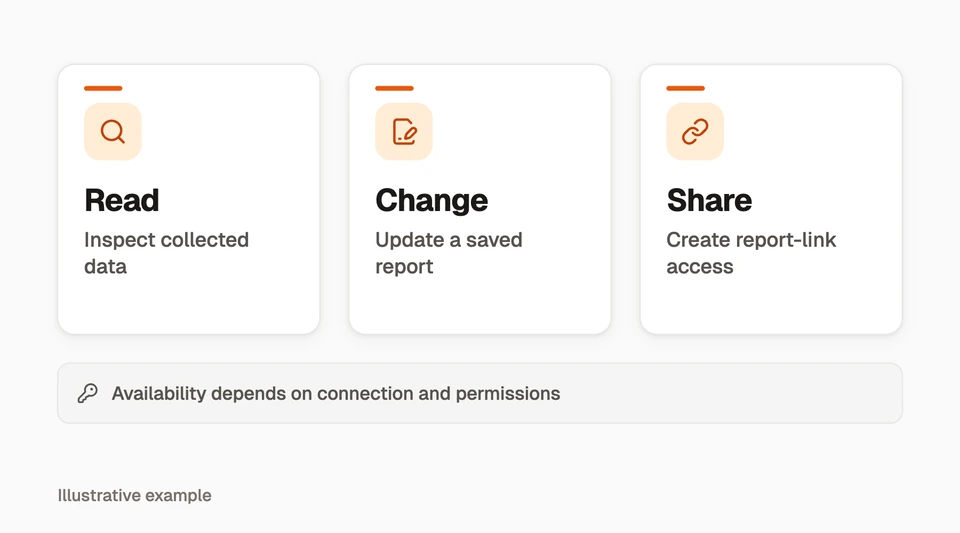The width and height of the screenshot is (960, 533).
Task: Click the key icon in availability banner
Action: pos(88,393)
